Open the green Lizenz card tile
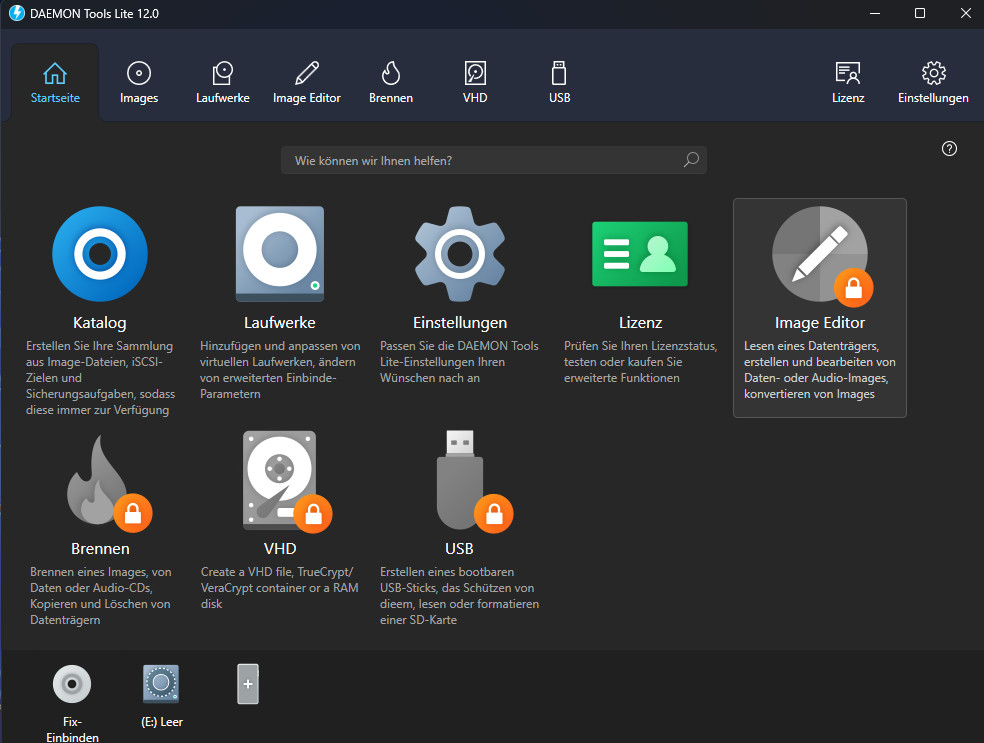984x743 pixels. [x=640, y=254]
